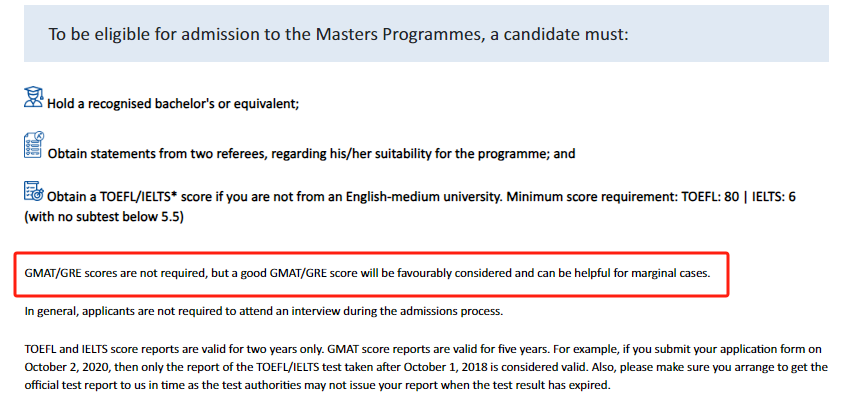Image resolution: width=854 pixels, height=415 pixels.
Task: Click the graduate icon beside bachelor's requirement
Action: (x=34, y=97)
